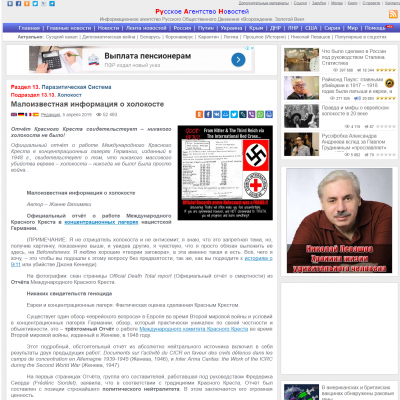400x400 pixels.
Task: Follow the истории о 9/11 hyperlink
Action: pyautogui.click(x=259, y=258)
